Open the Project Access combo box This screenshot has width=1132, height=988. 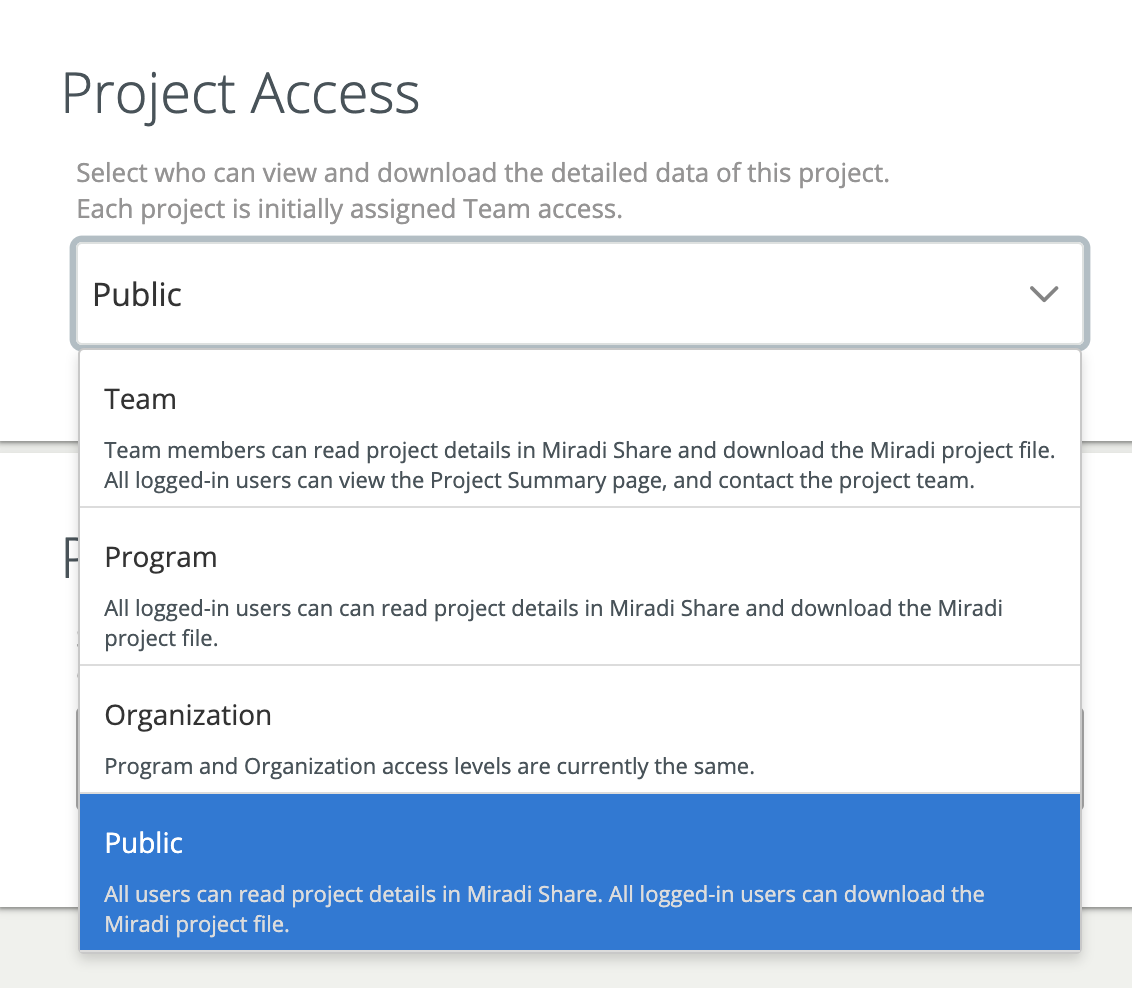(x=580, y=294)
